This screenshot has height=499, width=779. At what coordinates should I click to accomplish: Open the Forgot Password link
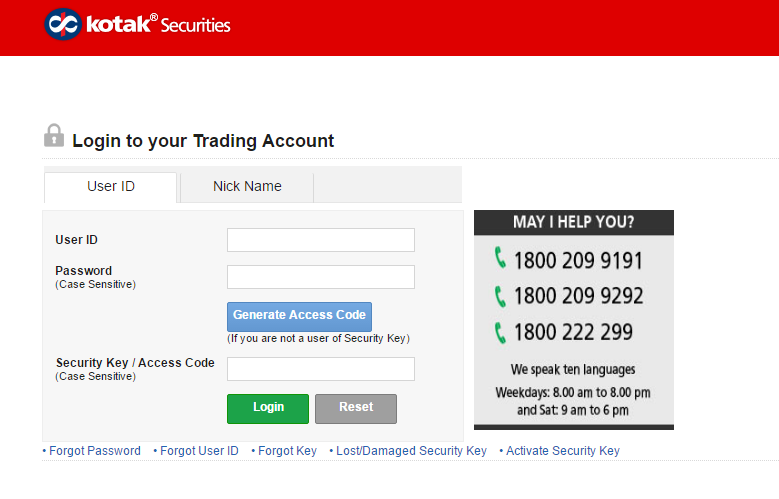[95, 451]
